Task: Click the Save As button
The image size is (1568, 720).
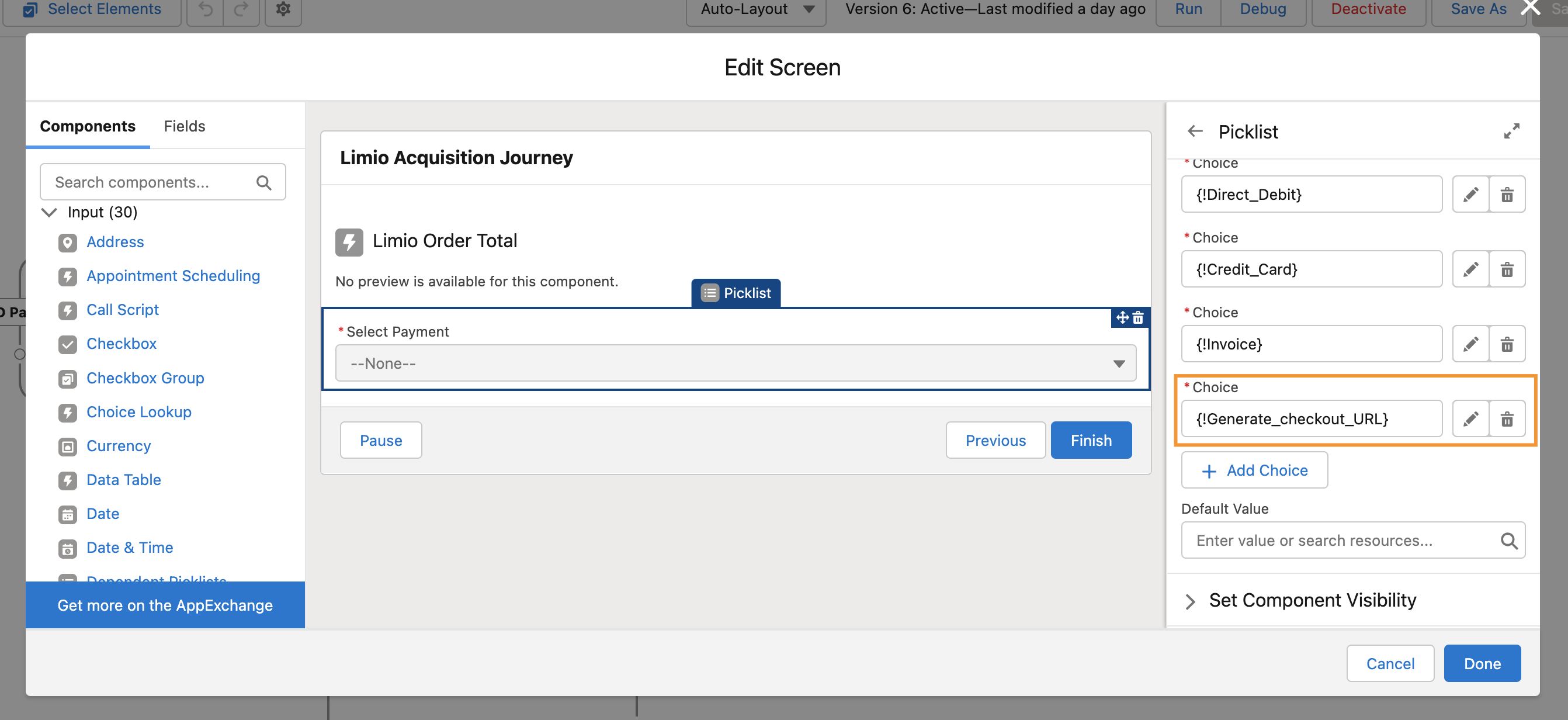Action: [1479, 9]
